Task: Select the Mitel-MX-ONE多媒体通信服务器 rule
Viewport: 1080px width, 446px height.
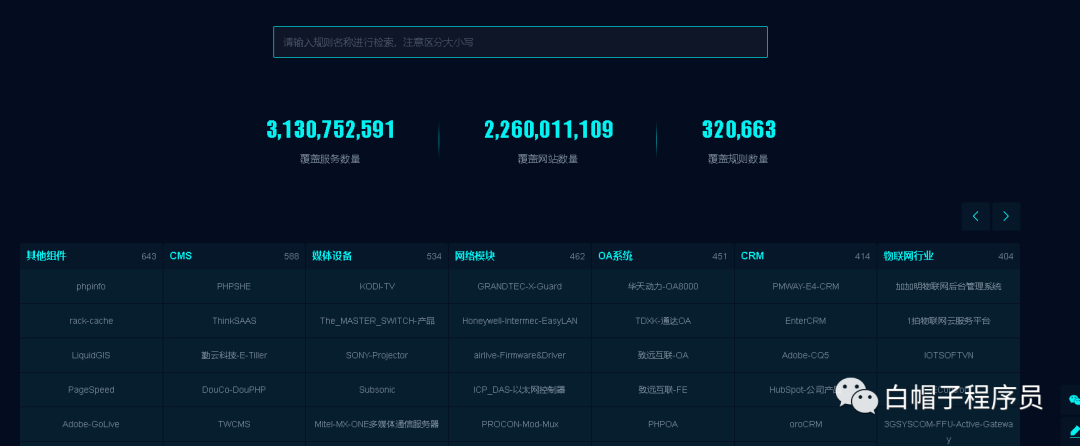Action: 377,424
